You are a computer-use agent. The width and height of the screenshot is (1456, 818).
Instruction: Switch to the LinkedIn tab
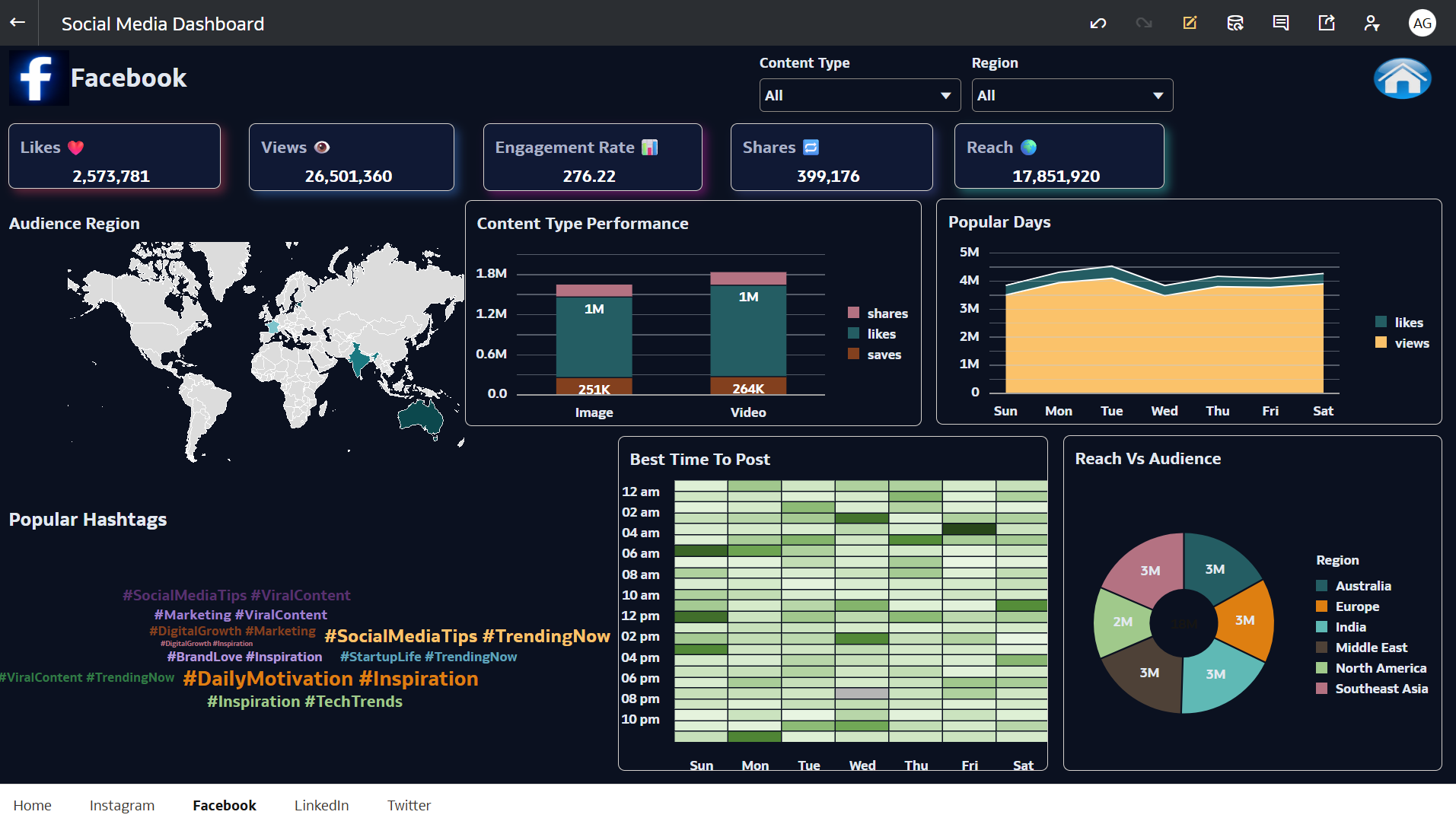321,805
